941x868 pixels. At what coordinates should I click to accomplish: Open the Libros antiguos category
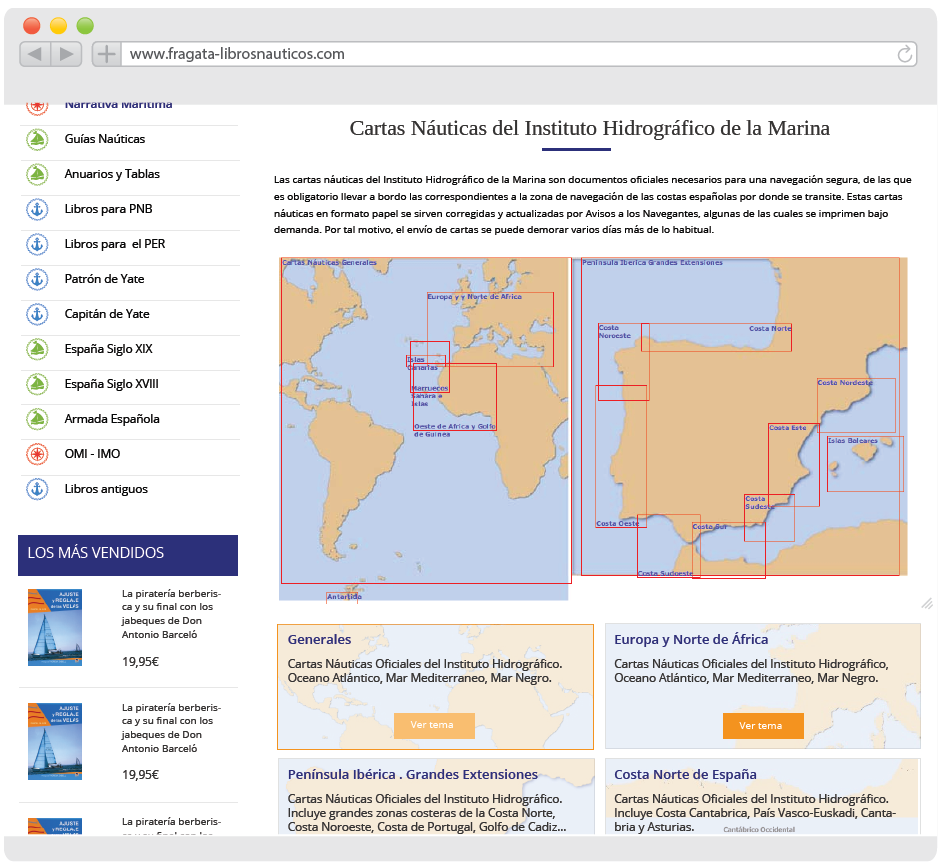point(106,489)
